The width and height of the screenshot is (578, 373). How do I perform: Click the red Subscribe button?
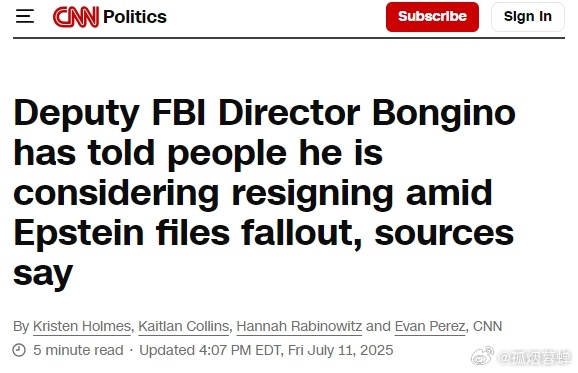click(x=432, y=17)
